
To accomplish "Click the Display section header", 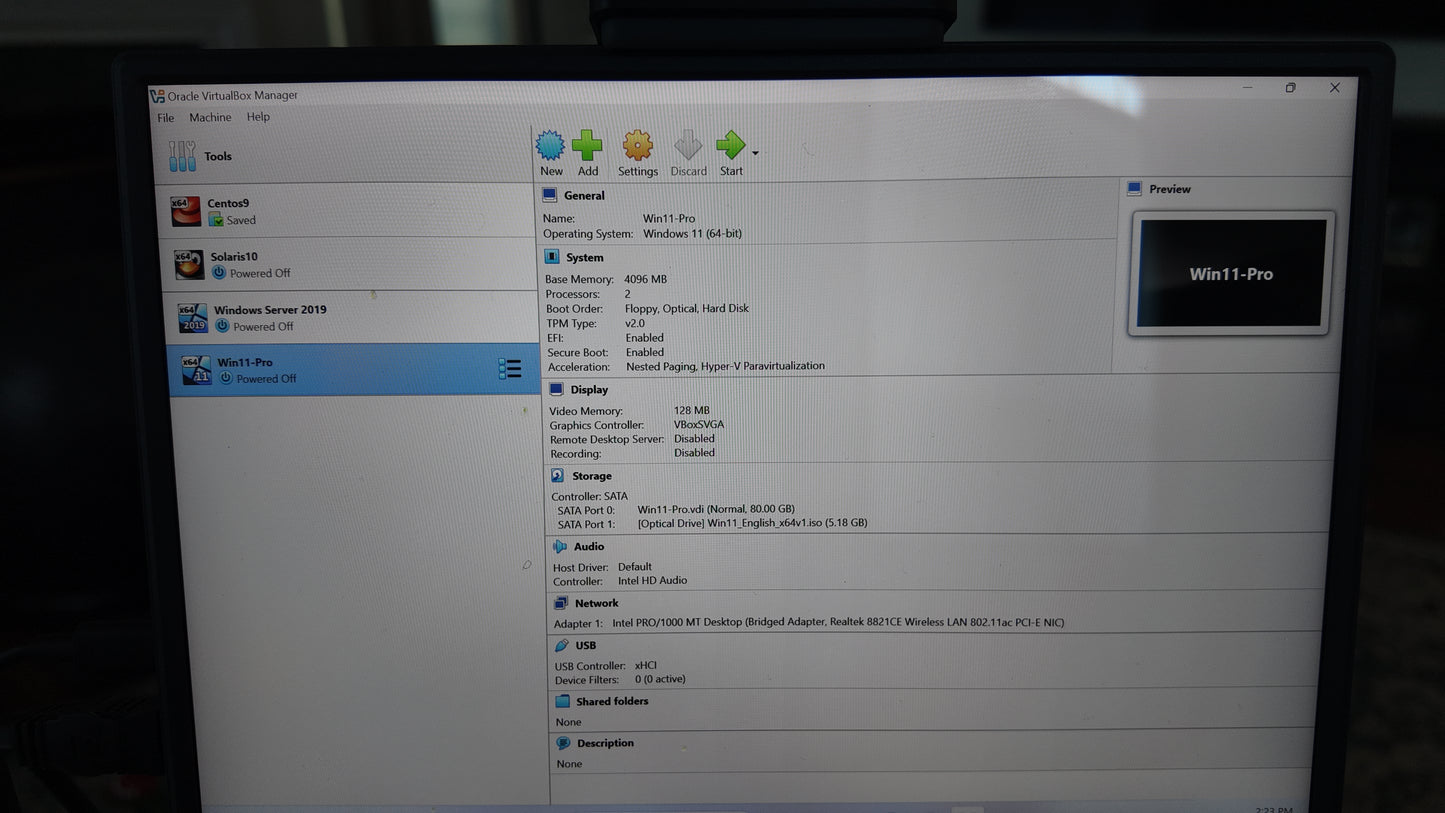I will pos(589,390).
